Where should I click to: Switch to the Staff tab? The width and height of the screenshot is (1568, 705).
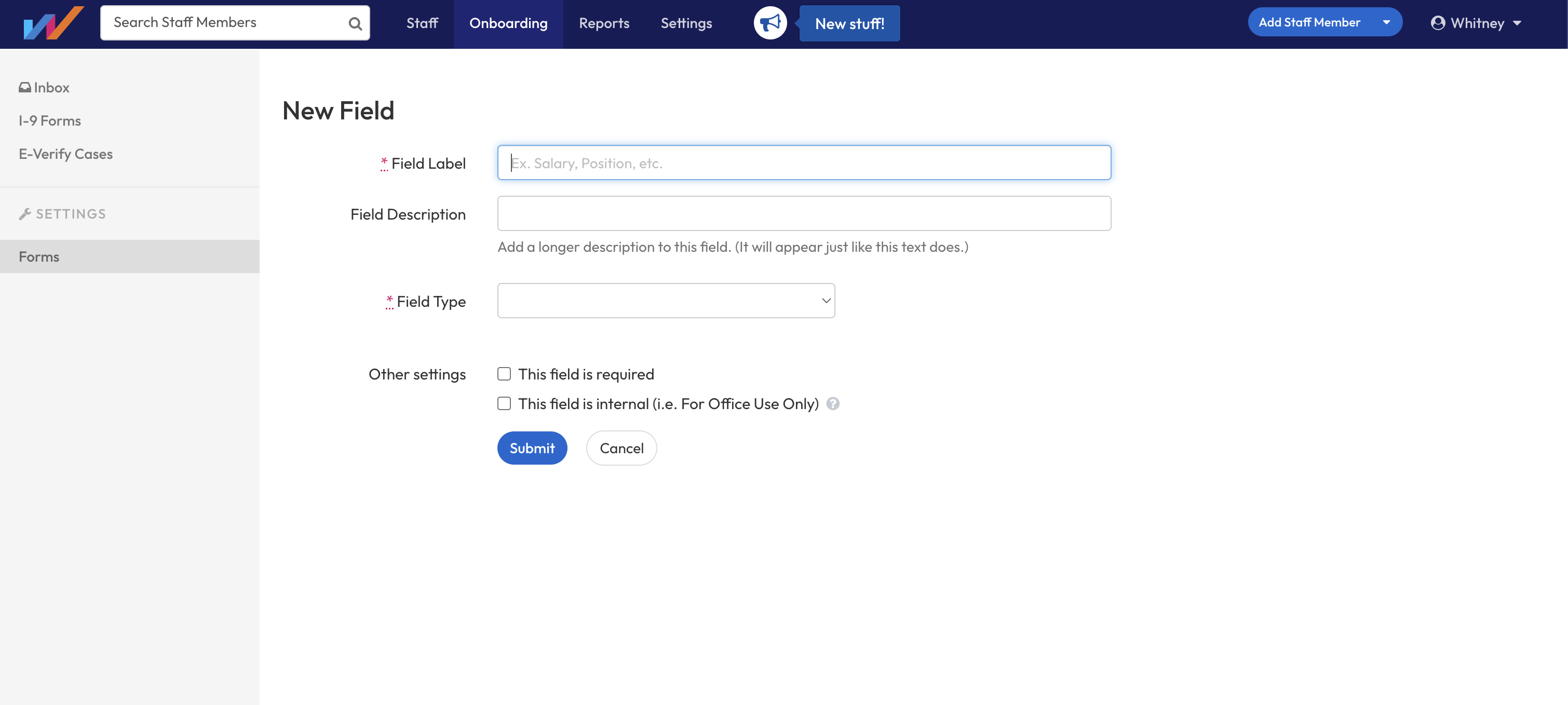[422, 23]
